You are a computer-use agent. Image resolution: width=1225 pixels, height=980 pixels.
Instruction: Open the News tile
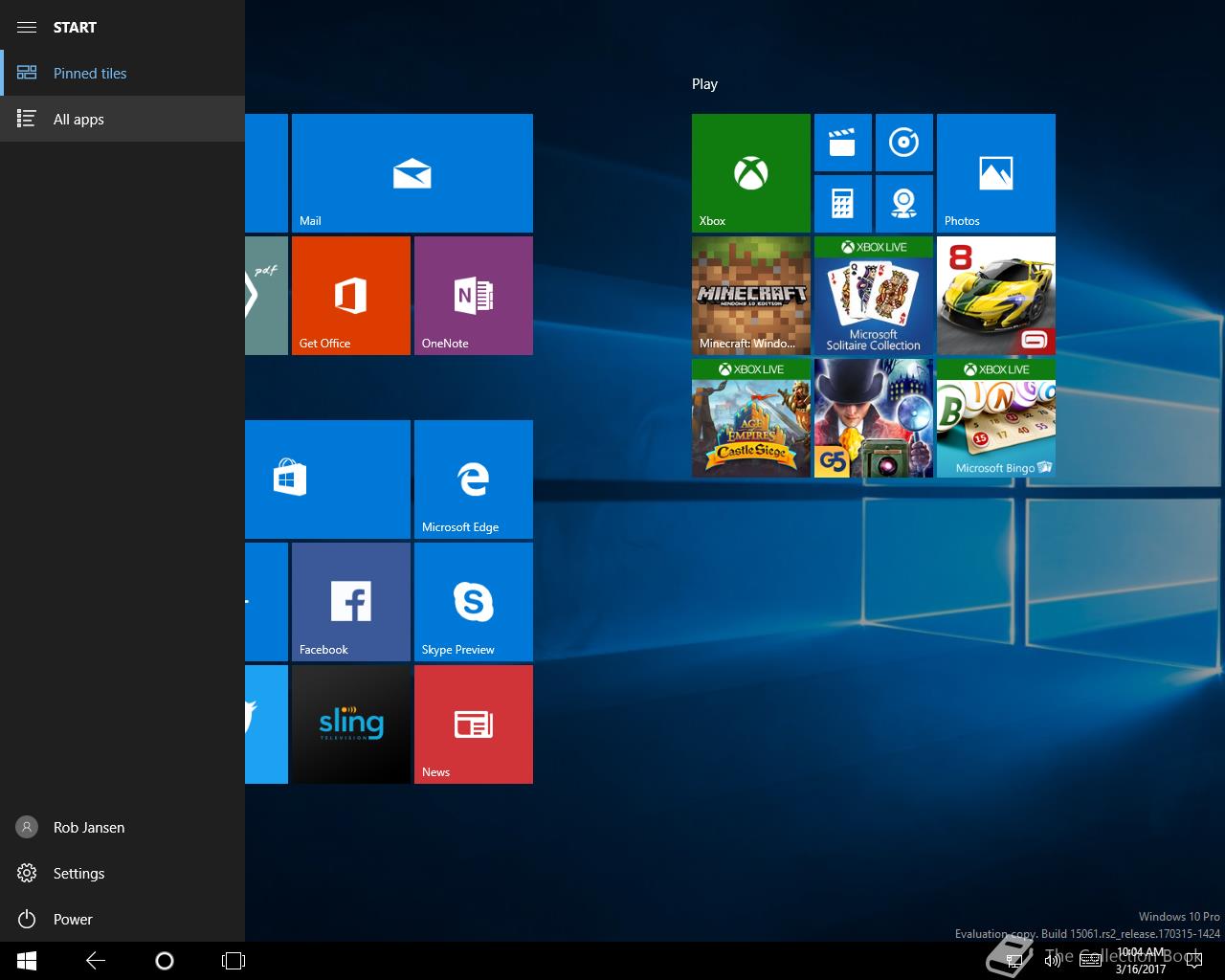(473, 724)
